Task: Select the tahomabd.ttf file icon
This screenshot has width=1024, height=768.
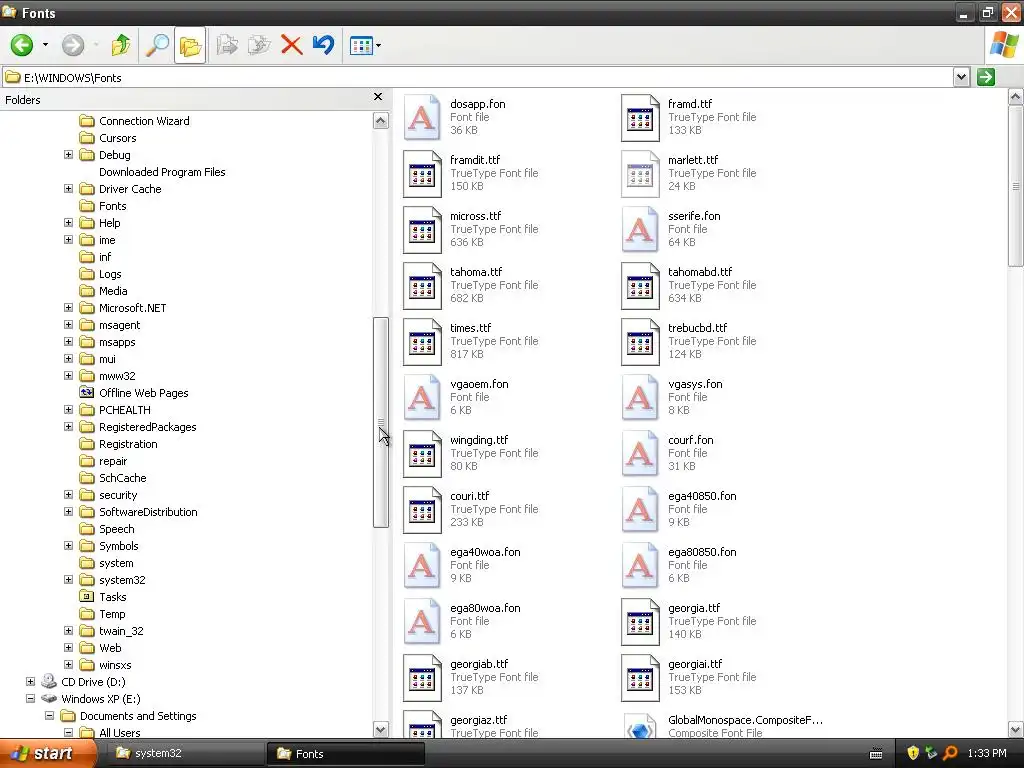Action: pyautogui.click(x=640, y=286)
